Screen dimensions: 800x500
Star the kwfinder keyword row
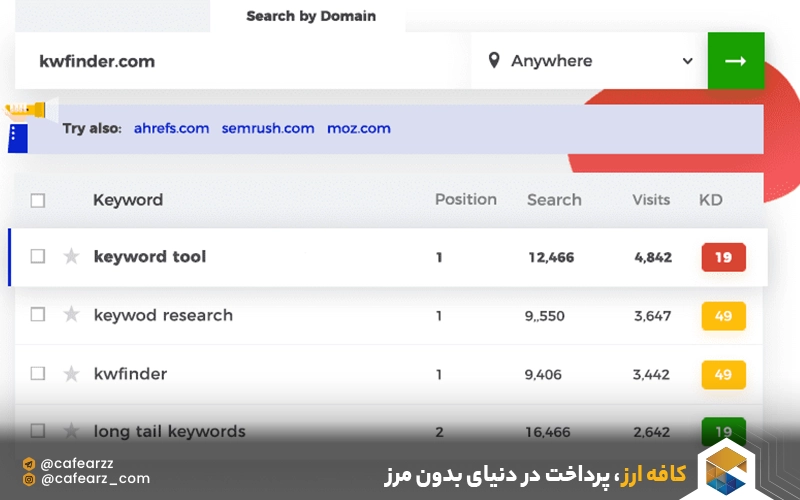71,373
